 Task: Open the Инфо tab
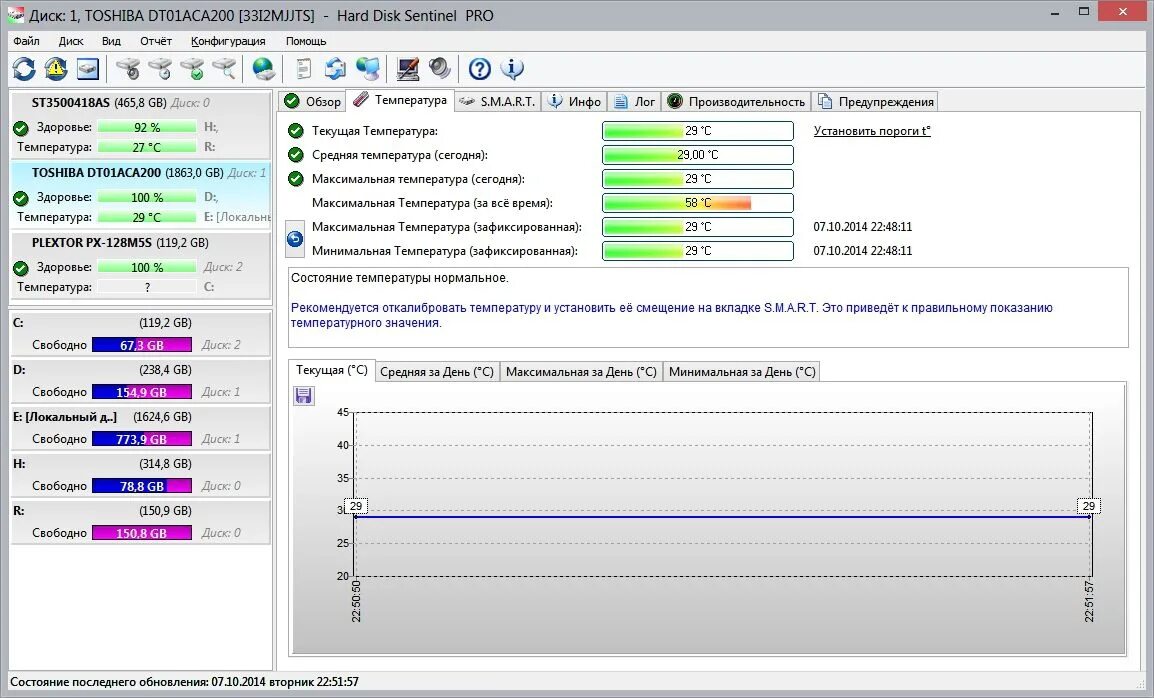(x=575, y=102)
